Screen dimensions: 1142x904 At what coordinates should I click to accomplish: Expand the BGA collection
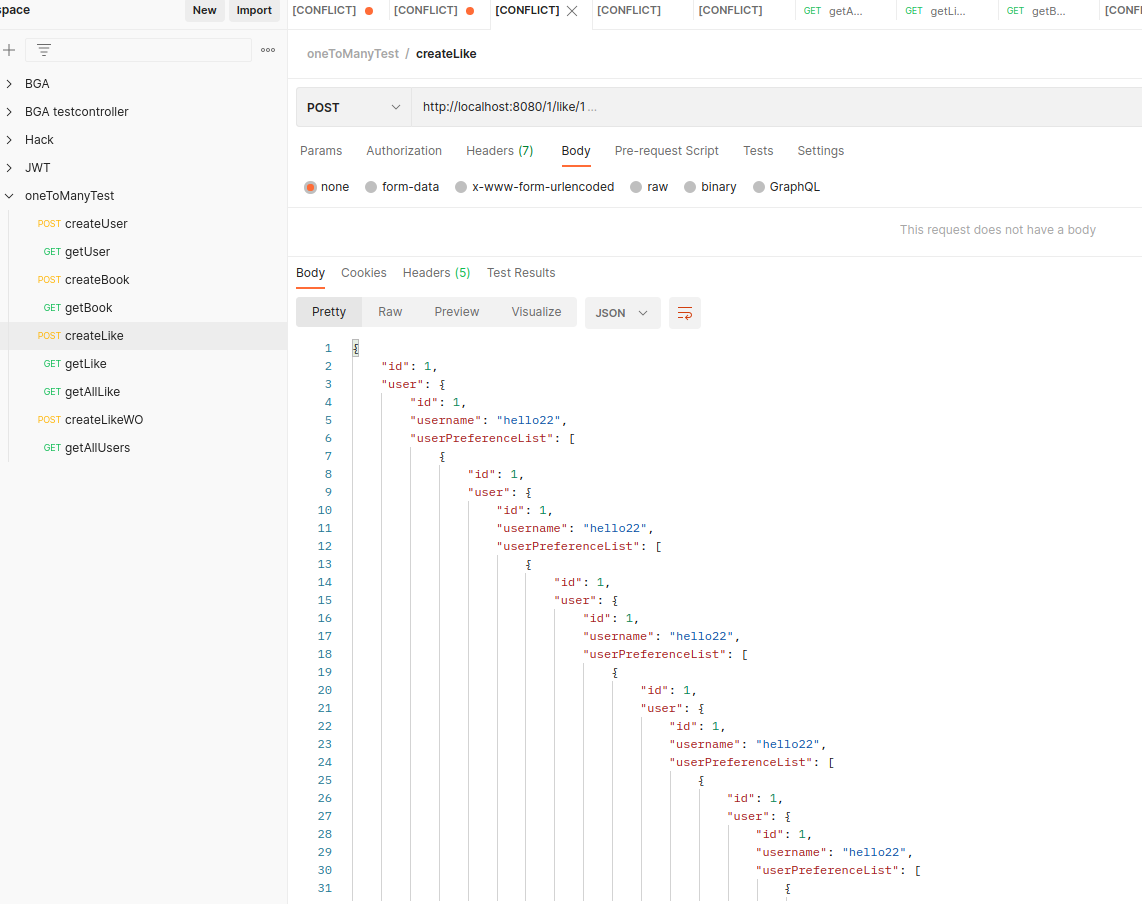coord(9,84)
